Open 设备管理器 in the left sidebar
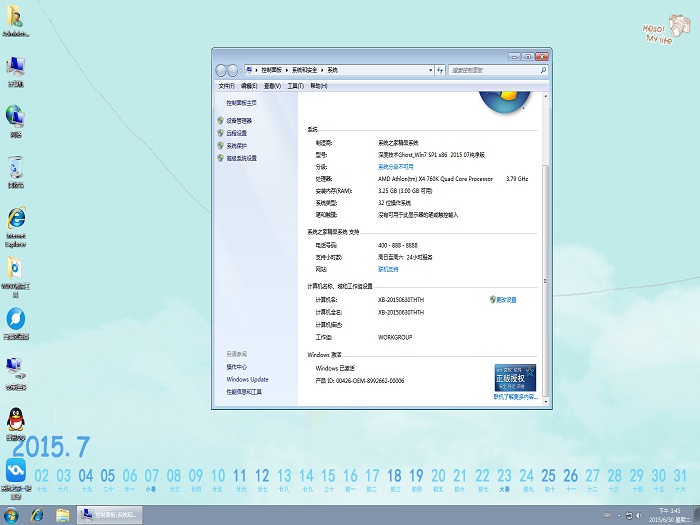 coord(239,120)
